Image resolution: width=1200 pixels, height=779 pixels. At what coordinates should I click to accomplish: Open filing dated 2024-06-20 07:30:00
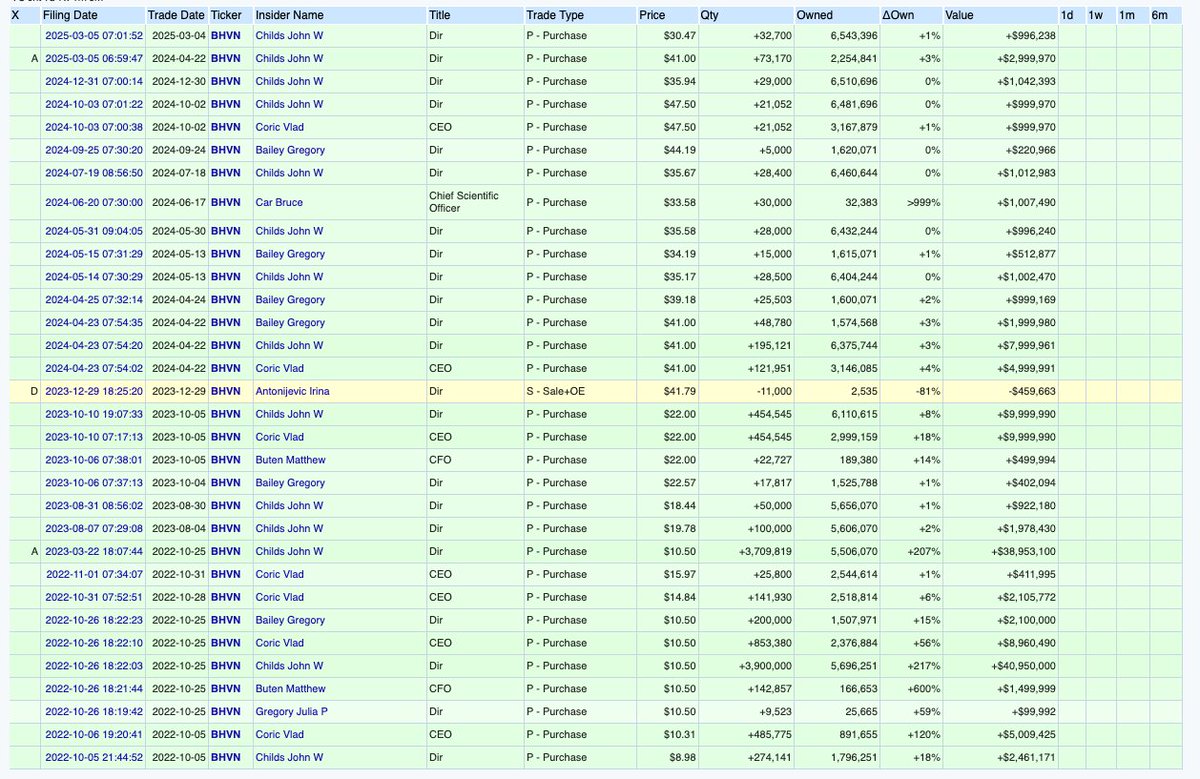(94, 202)
